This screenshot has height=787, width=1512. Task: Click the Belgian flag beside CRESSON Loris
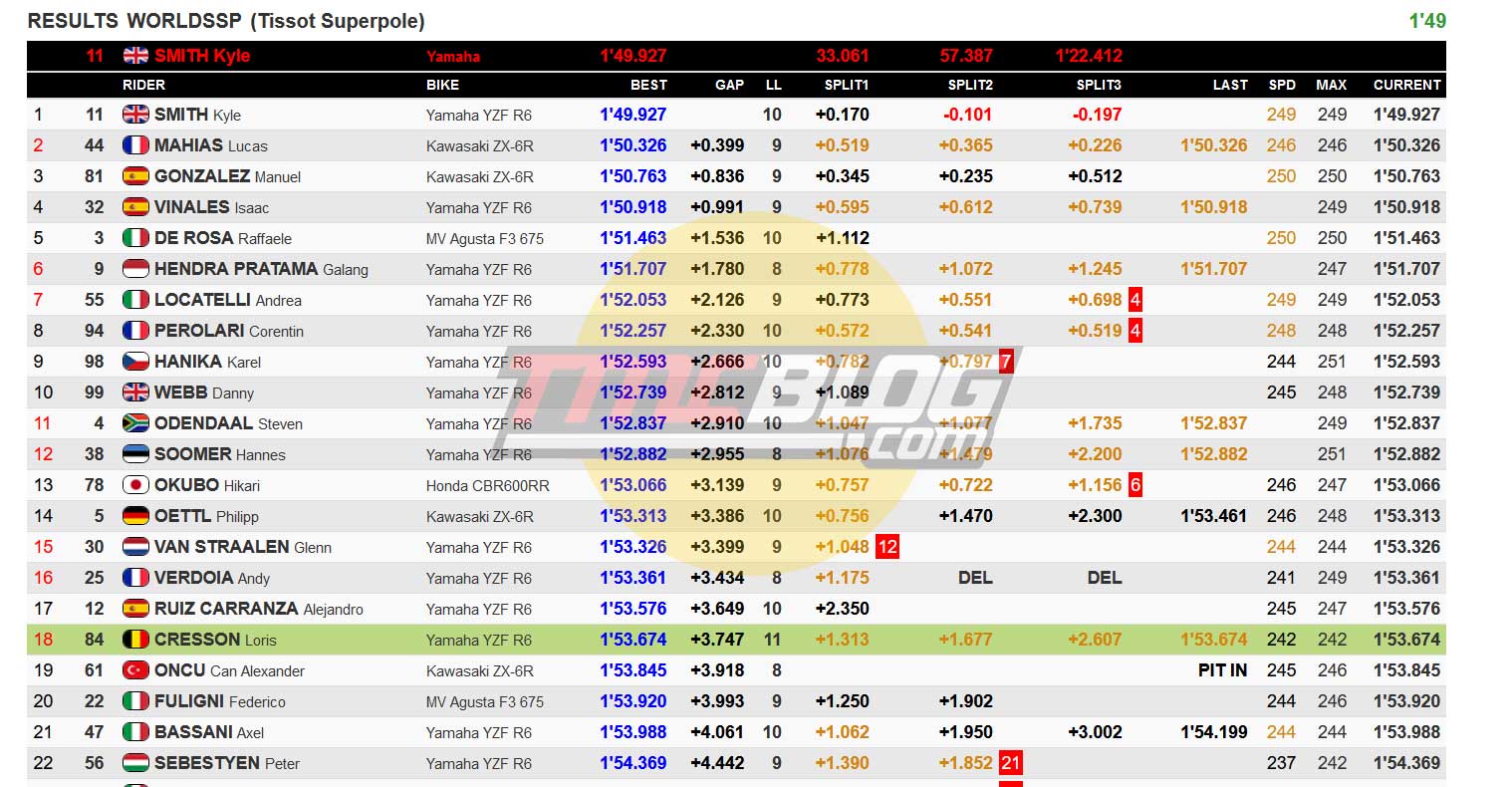(x=135, y=640)
